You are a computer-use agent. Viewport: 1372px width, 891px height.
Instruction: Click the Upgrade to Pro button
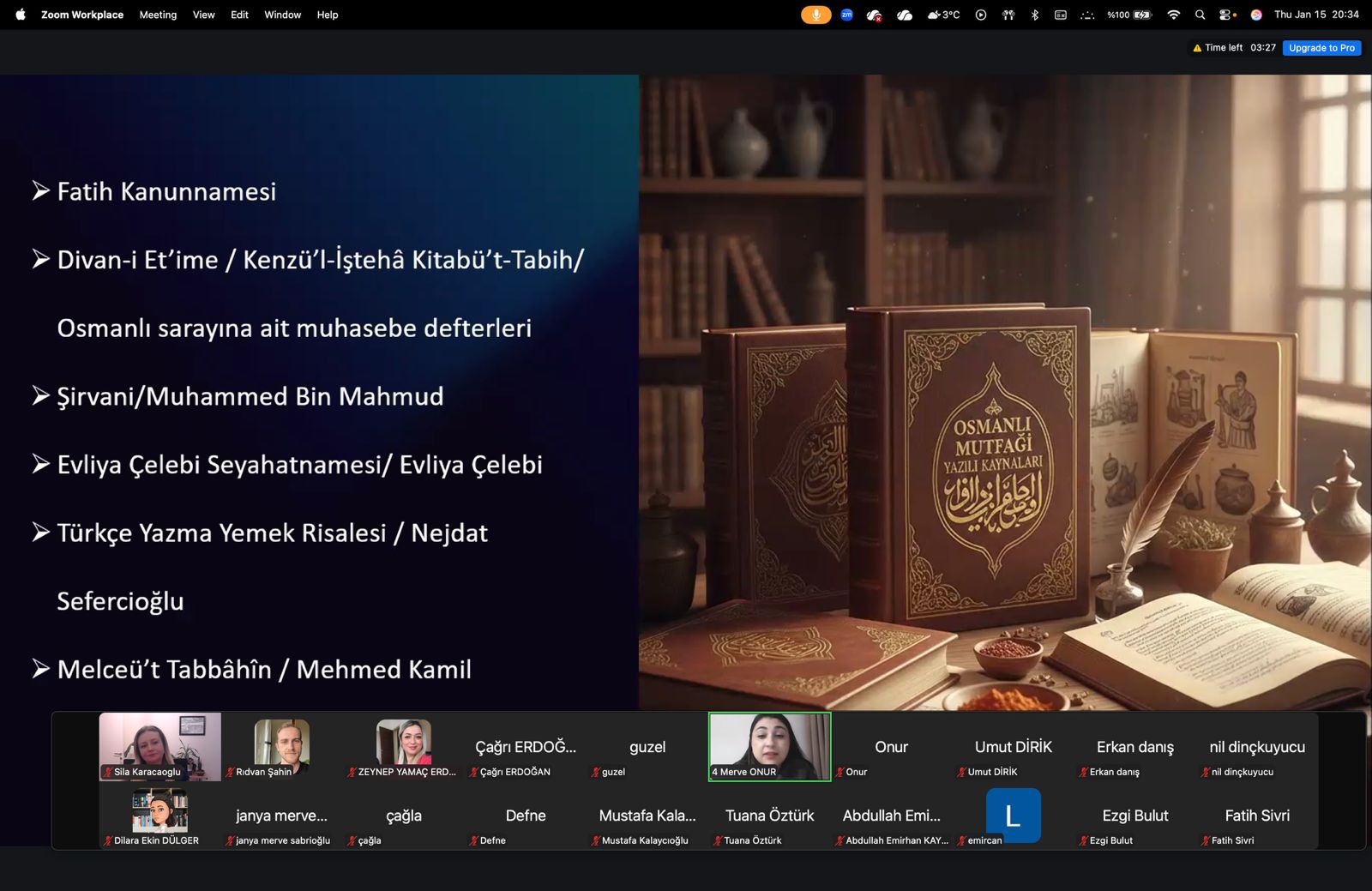(1321, 48)
